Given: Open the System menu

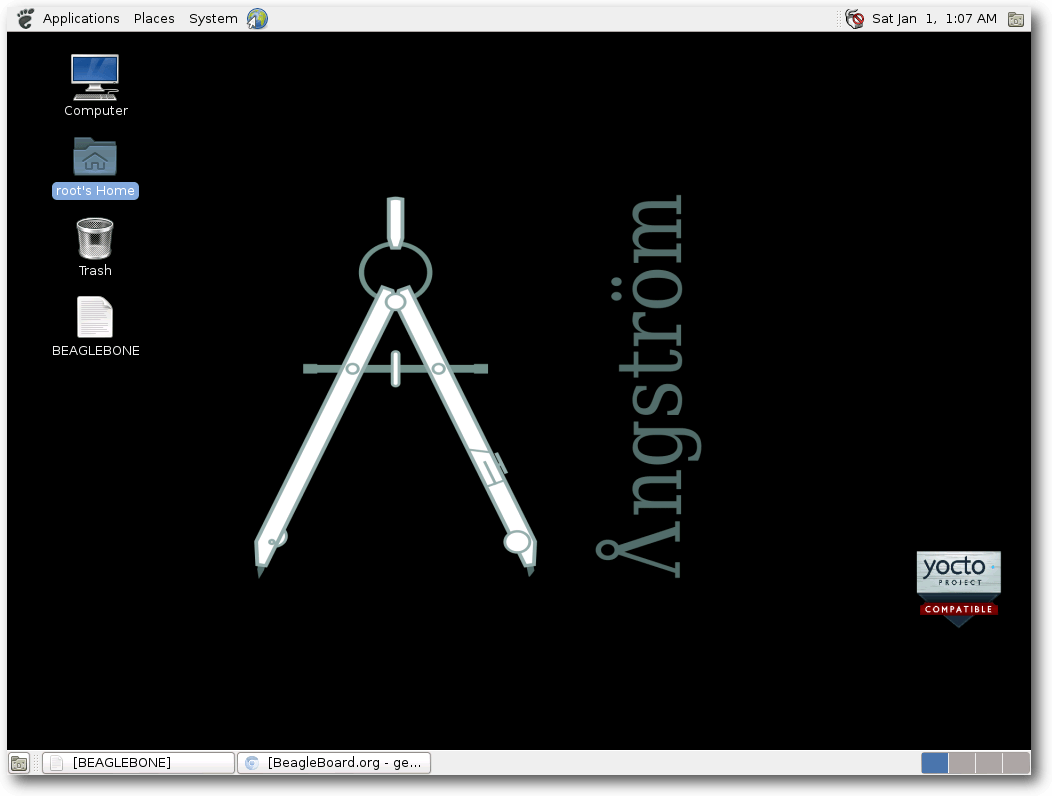Looking at the screenshot, I should tap(213, 19).
